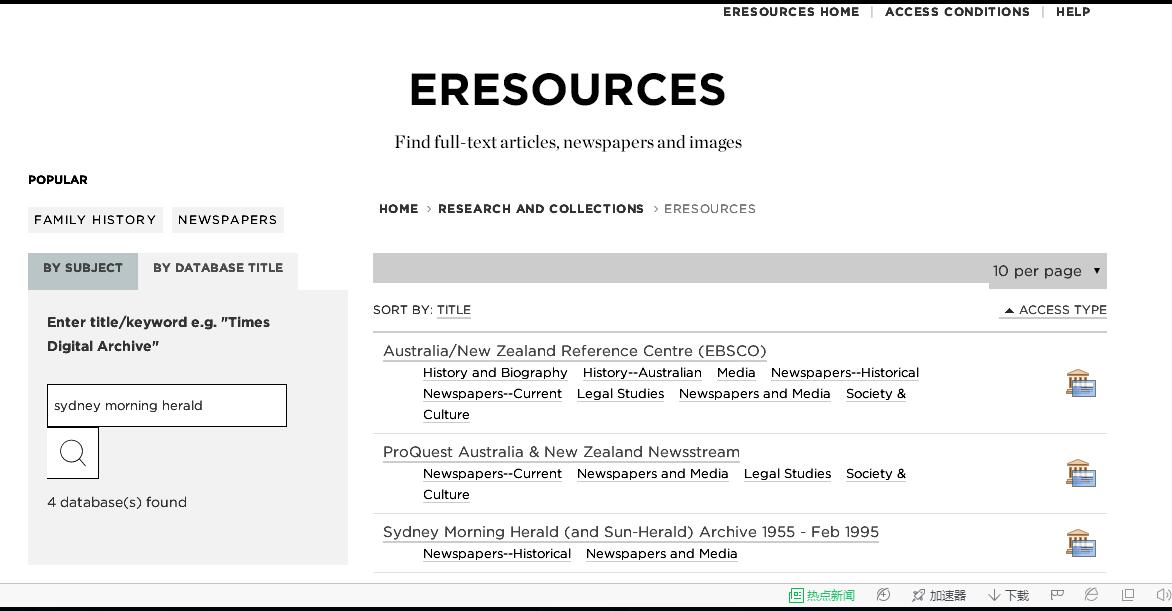Viewport: 1172px width, 611px height.
Task: Click access type icon for Australia/New Zealand Reference Centre
Action: pyautogui.click(x=1081, y=383)
